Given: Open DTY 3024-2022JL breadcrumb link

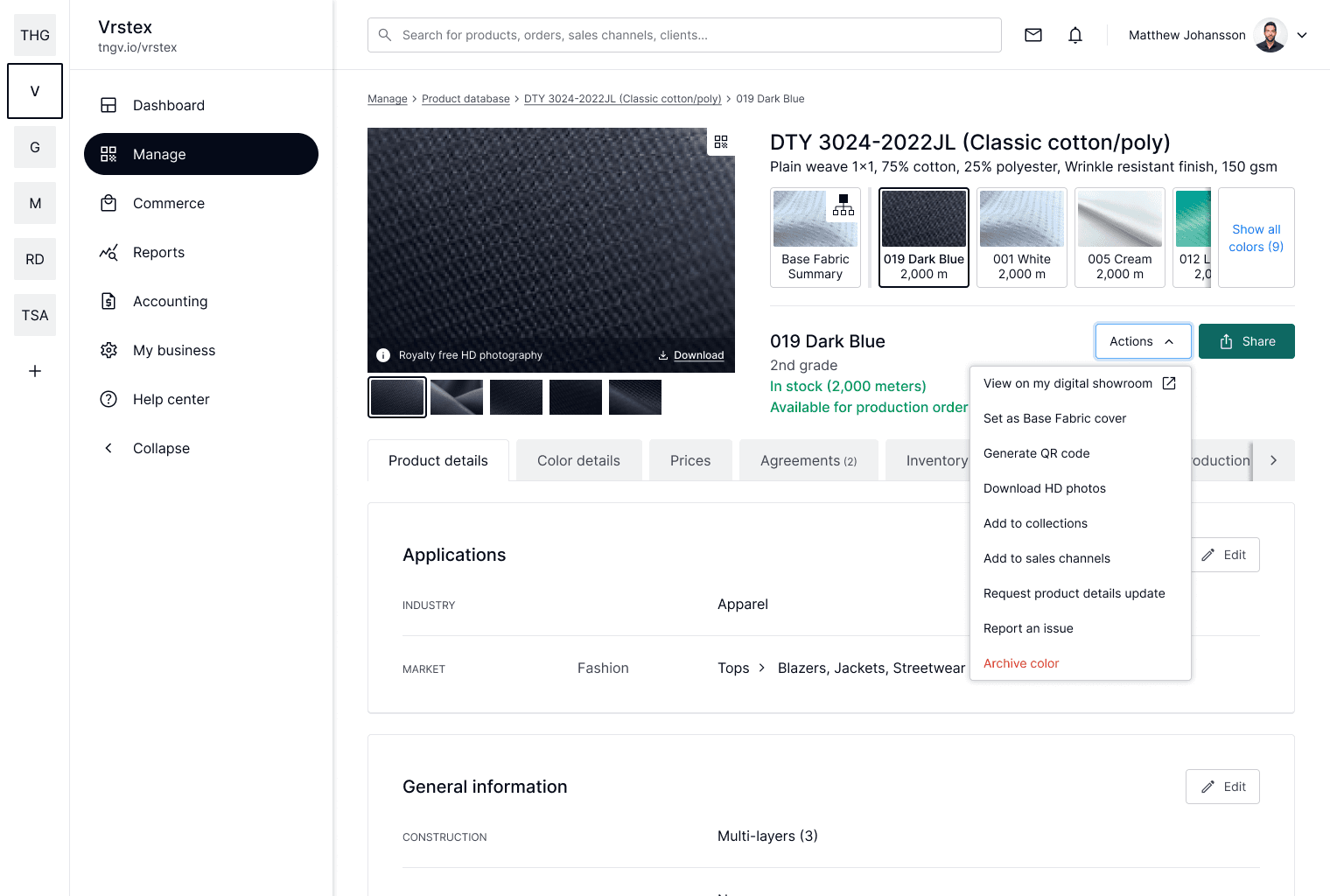Looking at the screenshot, I should point(623,99).
